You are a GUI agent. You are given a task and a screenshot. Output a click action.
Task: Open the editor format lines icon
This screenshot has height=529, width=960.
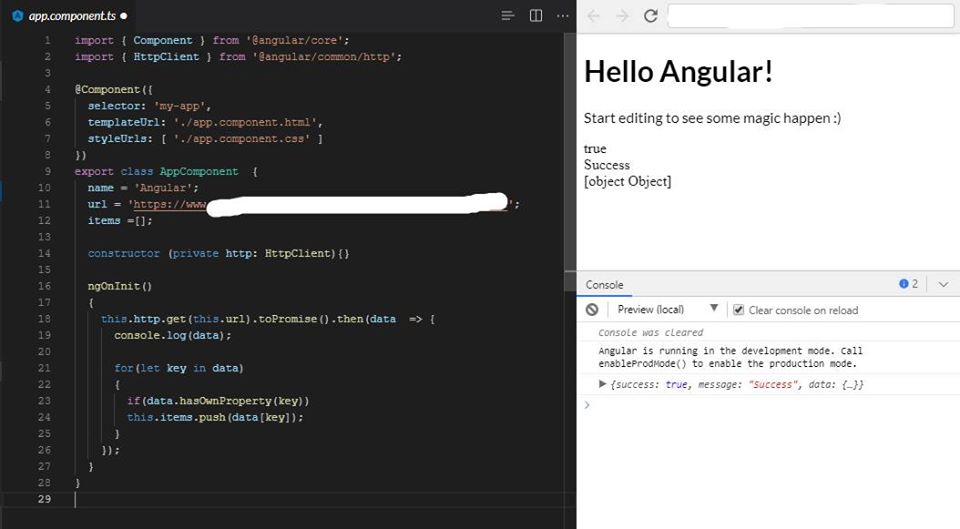tap(507, 16)
